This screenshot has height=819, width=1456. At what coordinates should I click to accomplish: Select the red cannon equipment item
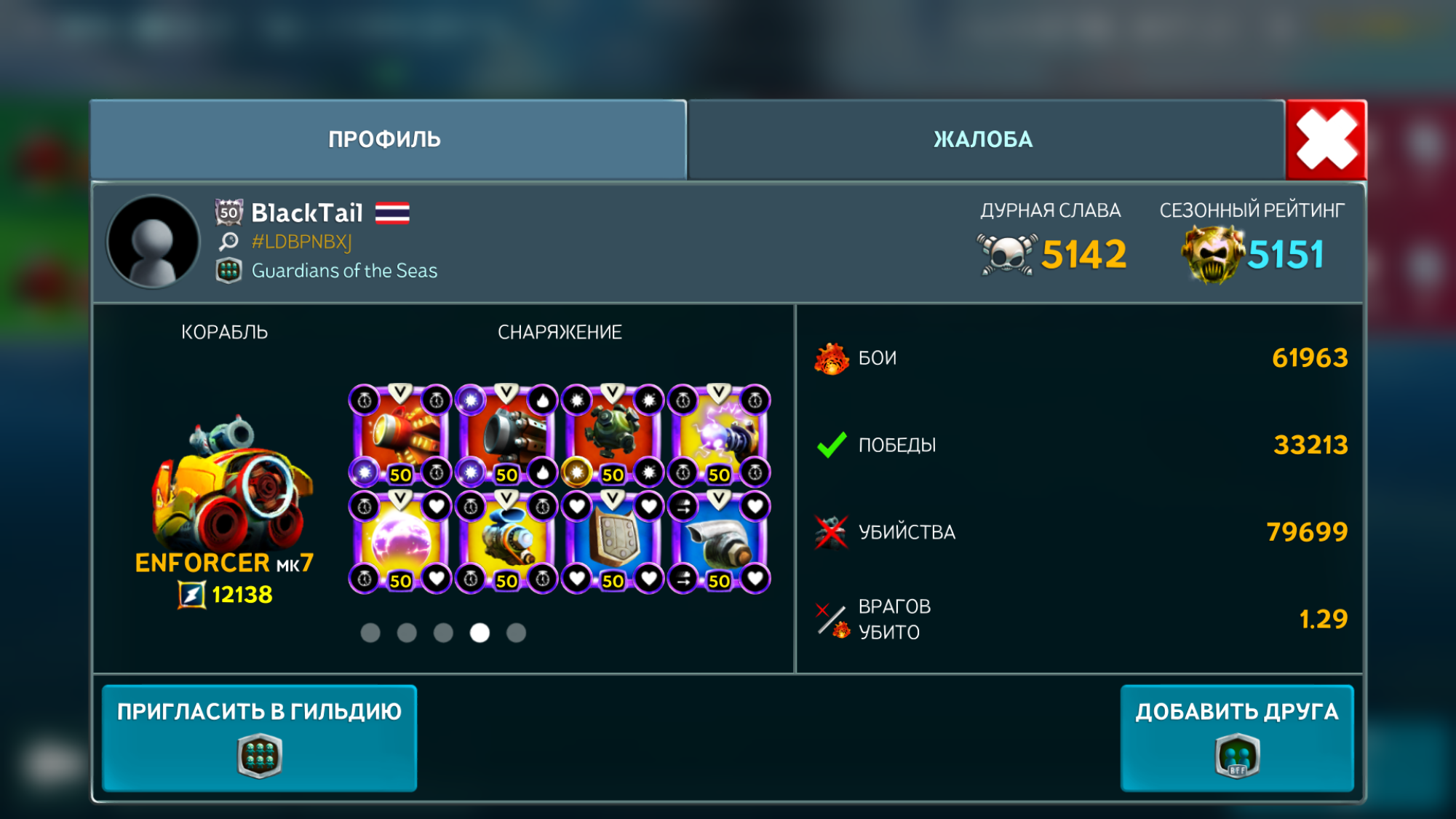[x=400, y=435]
